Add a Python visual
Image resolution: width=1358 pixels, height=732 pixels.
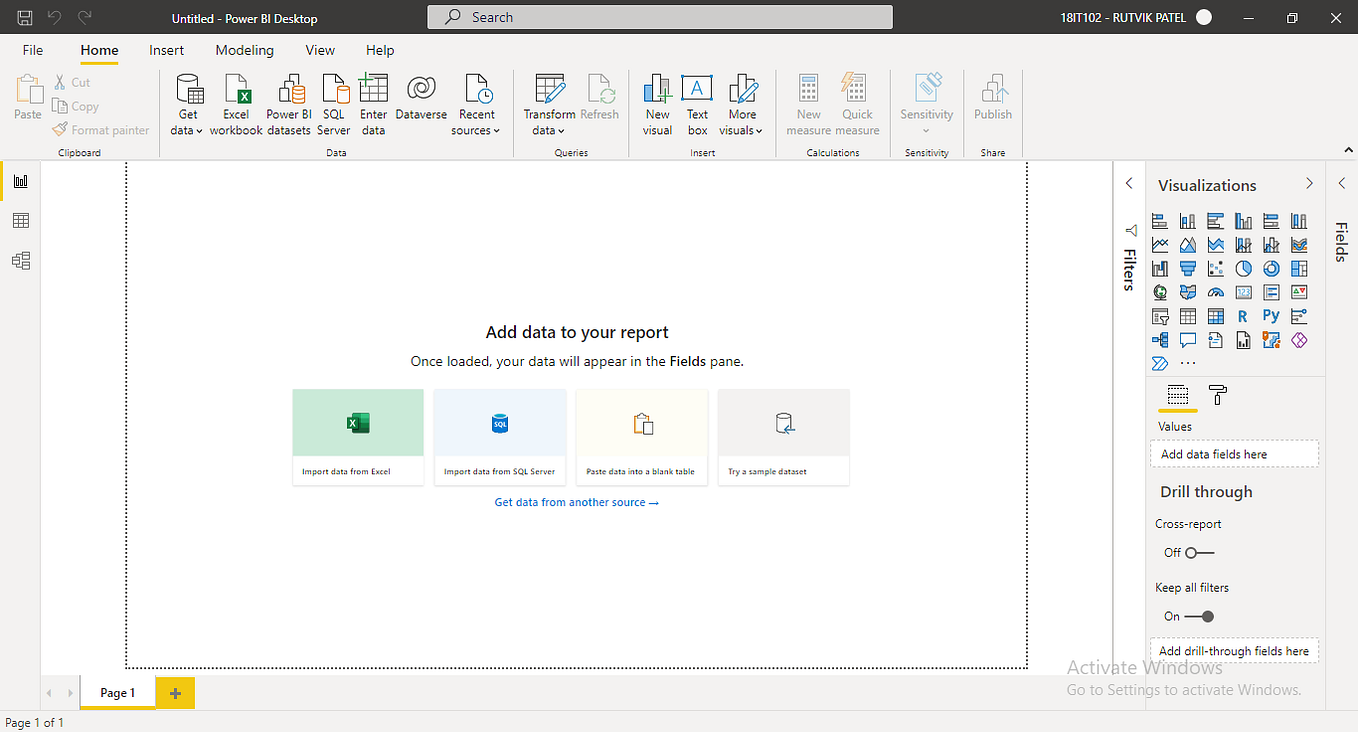tap(1271, 315)
